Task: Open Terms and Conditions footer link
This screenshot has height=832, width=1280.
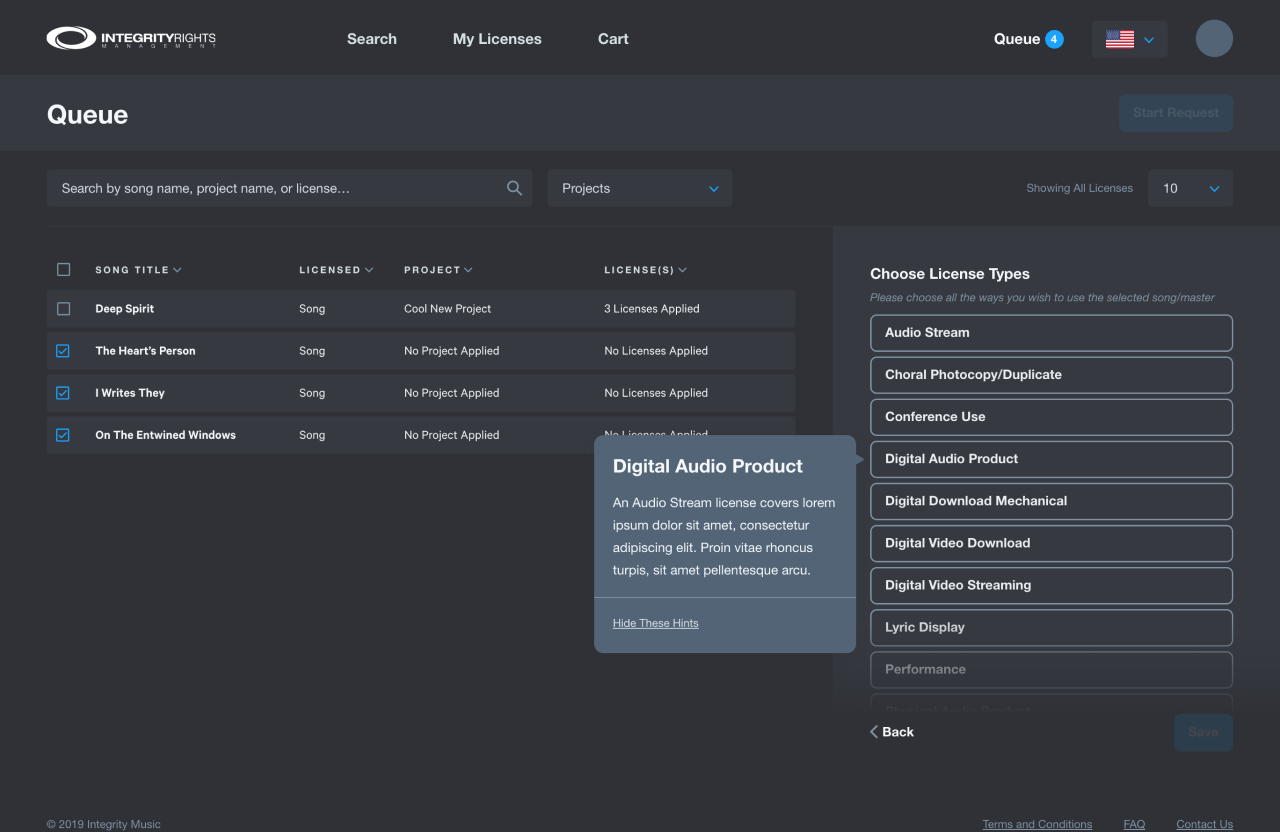Action: point(1037,824)
